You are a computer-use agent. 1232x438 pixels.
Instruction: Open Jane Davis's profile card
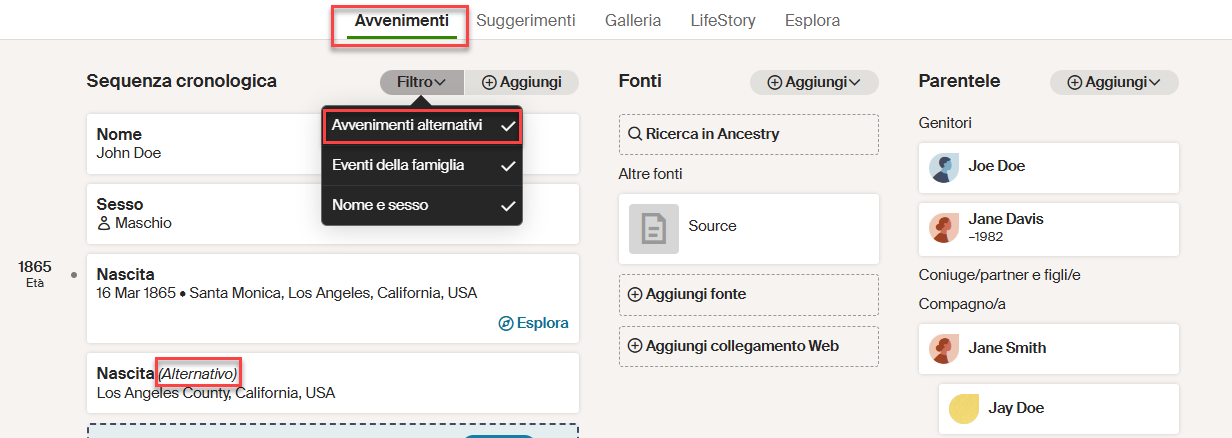1049,229
